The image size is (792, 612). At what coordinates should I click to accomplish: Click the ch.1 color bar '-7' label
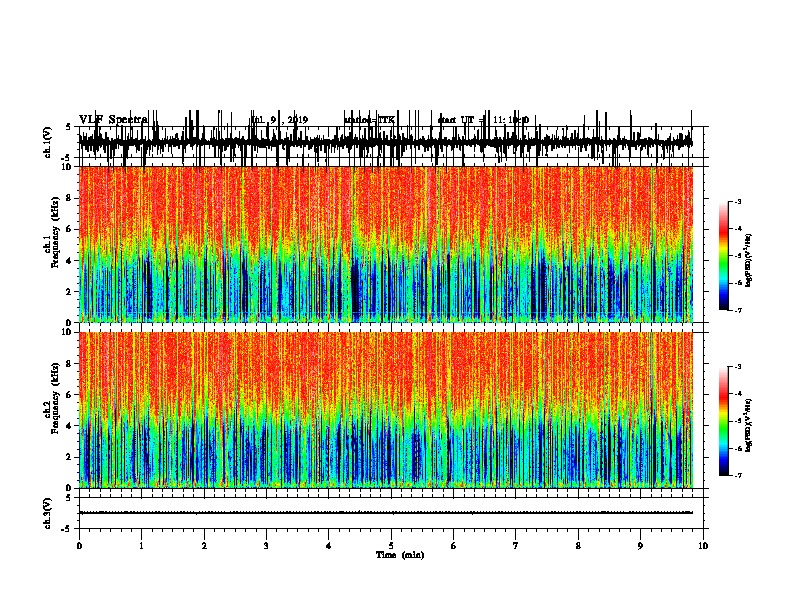tap(737, 310)
